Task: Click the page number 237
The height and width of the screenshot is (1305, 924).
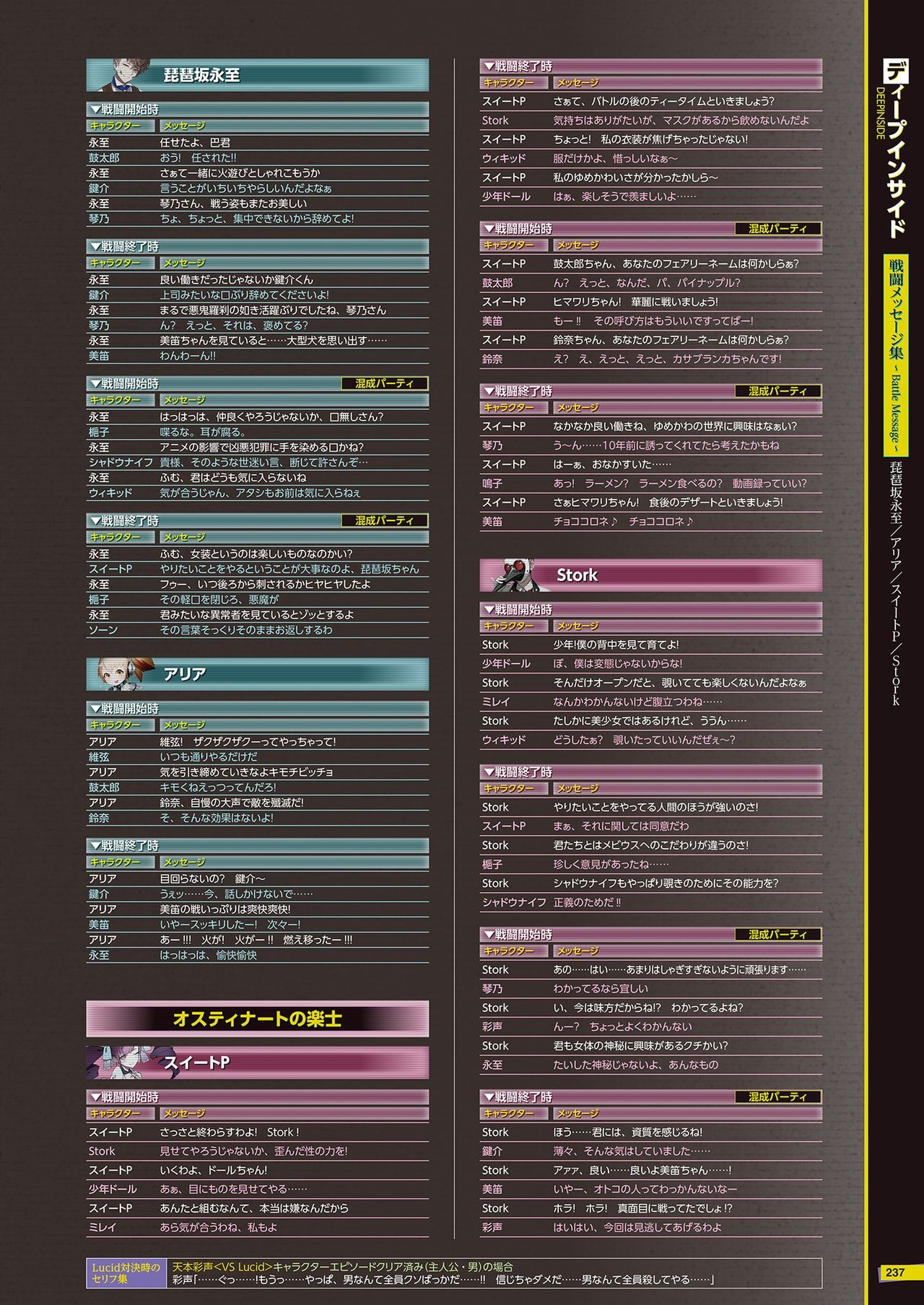Action: [895, 1272]
